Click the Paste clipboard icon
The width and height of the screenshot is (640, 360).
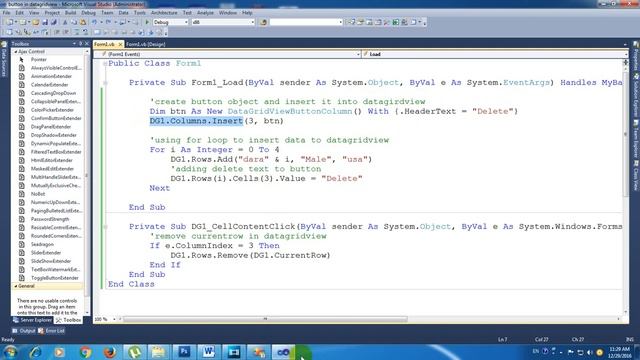(83, 22)
